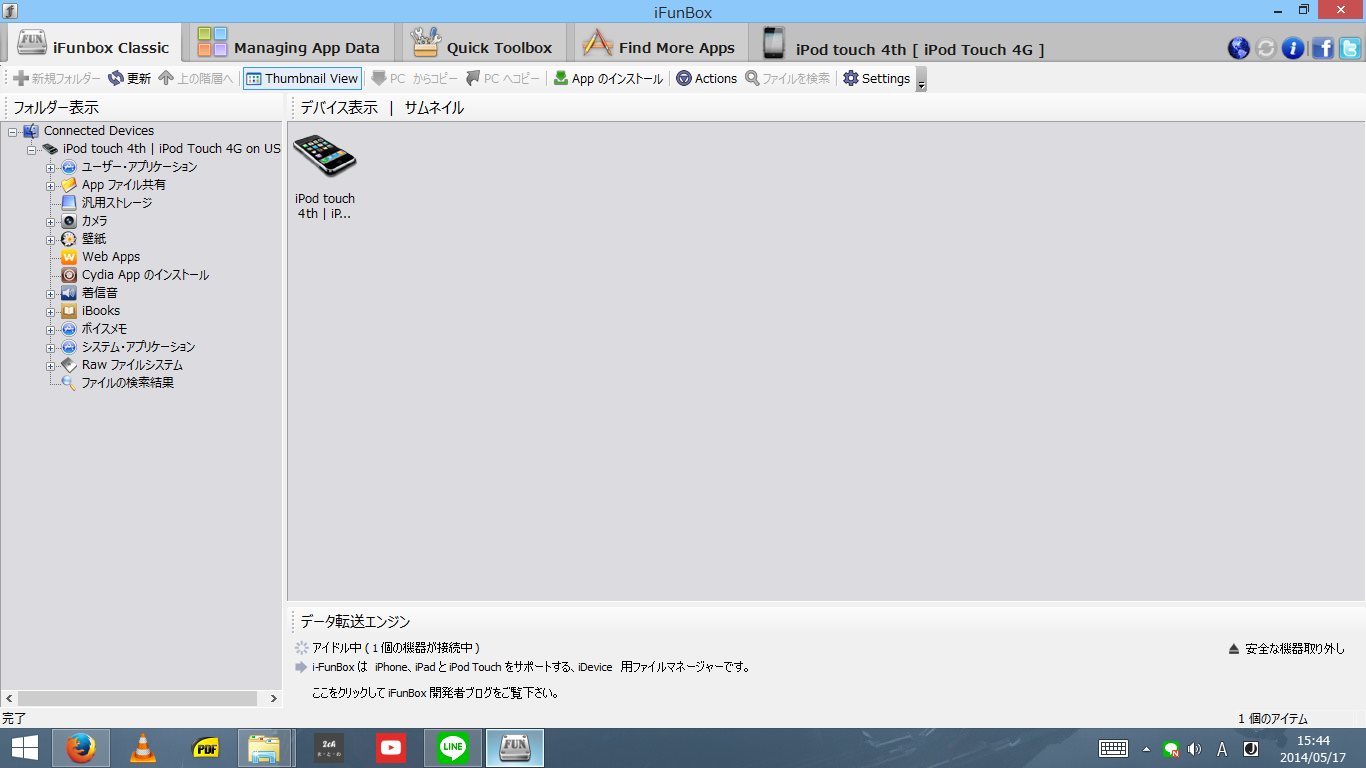Expand the カメラ tree node

pos(50,221)
